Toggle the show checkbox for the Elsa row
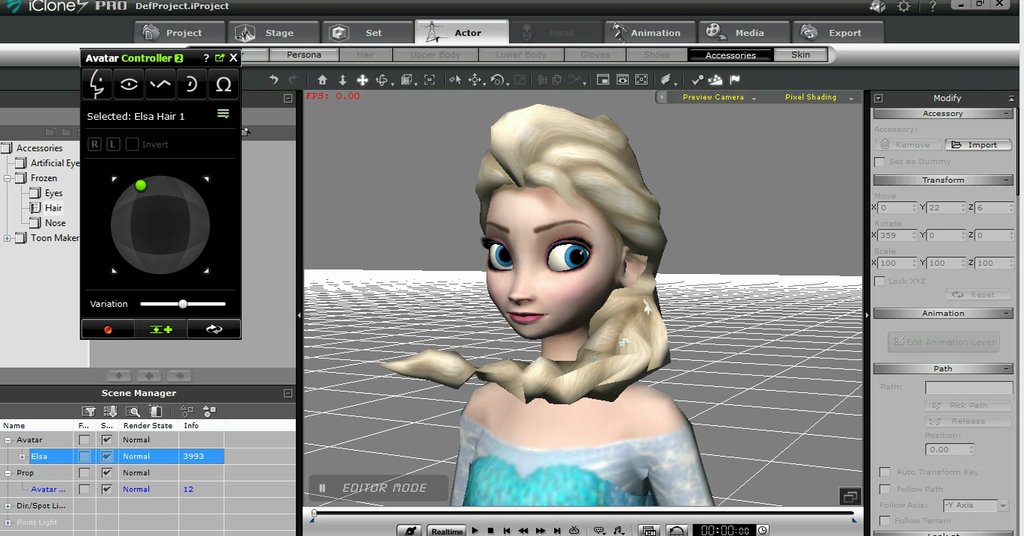This screenshot has width=1024, height=536. (x=107, y=456)
